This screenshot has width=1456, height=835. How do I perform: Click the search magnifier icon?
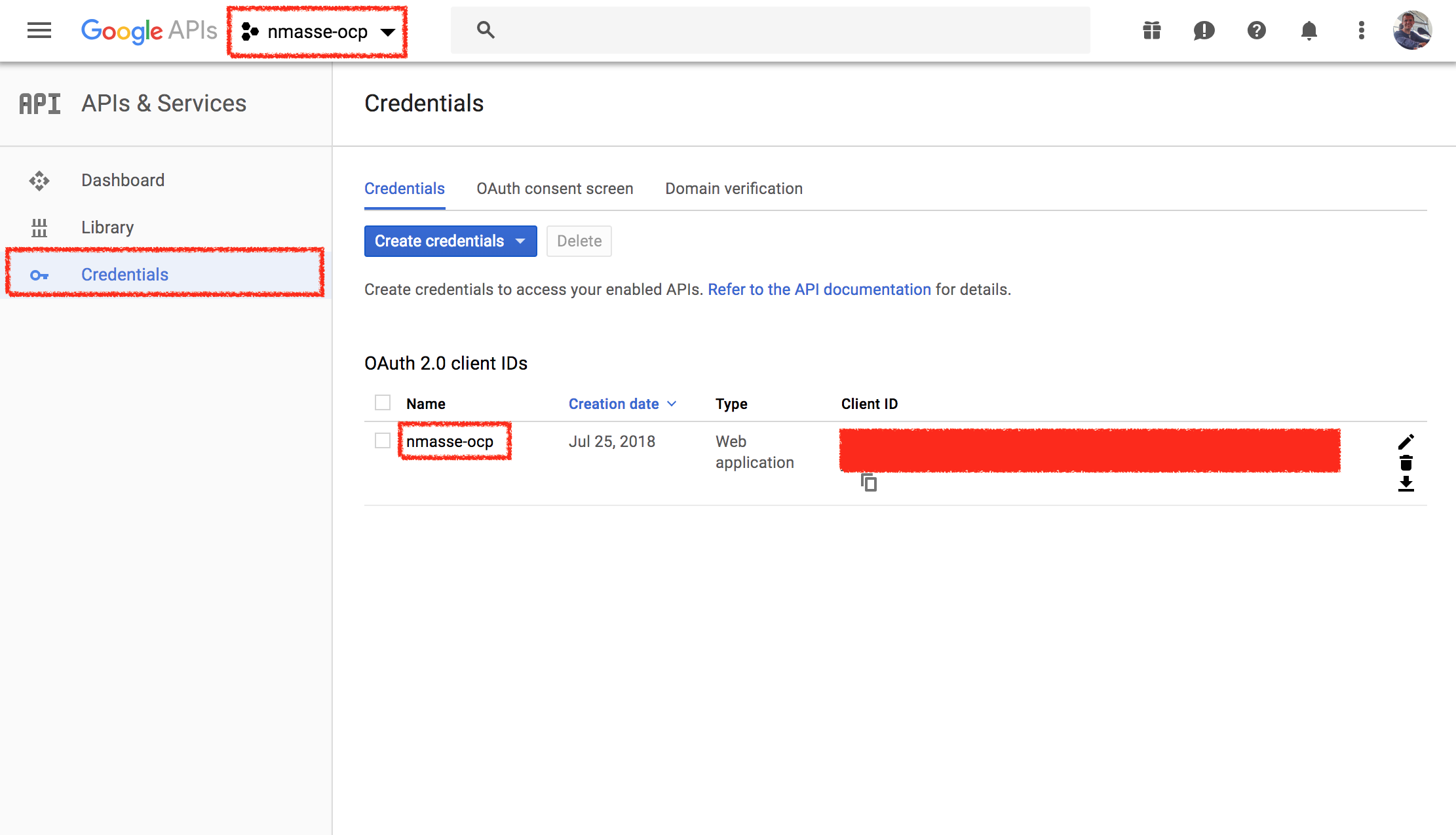486,30
